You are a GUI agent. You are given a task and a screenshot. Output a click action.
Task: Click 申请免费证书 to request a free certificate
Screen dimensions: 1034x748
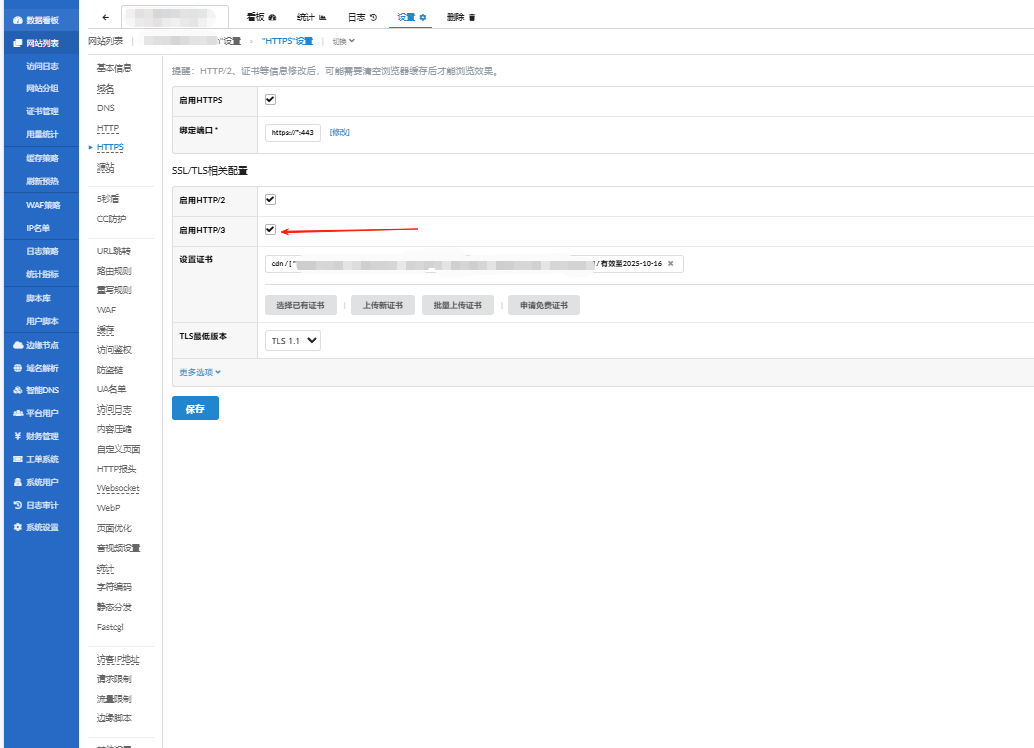click(543, 304)
